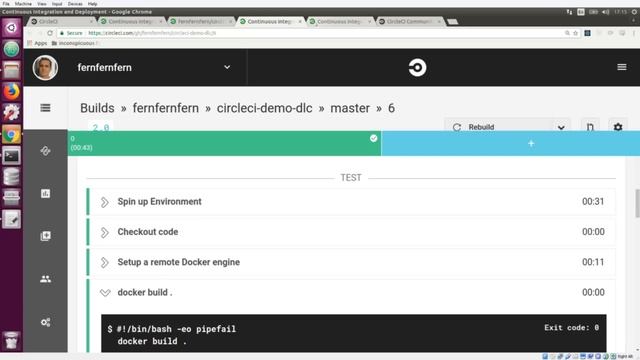The width and height of the screenshot is (640, 360).
Task: Open the hamburger menu at top right
Action: (x=622, y=67)
